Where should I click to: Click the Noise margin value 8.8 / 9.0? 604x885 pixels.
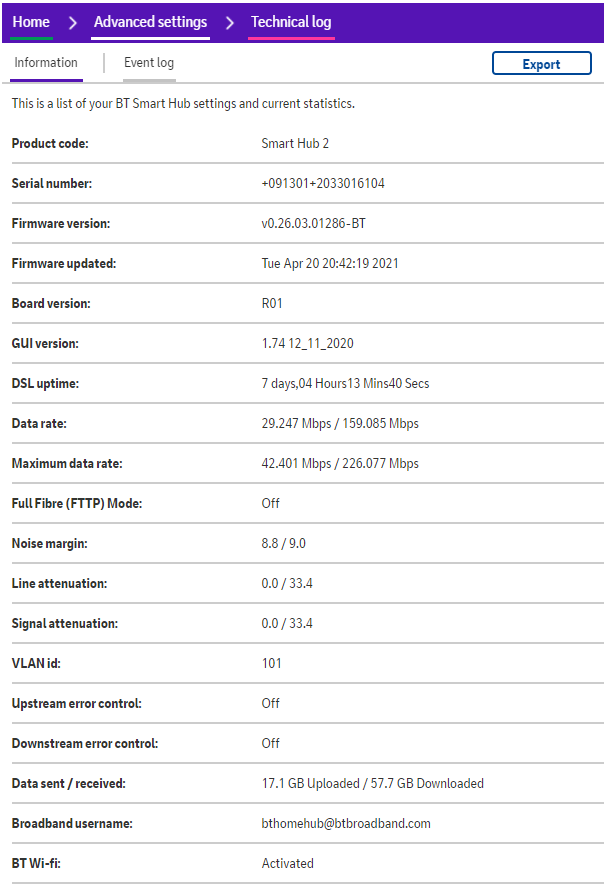[x=284, y=544]
